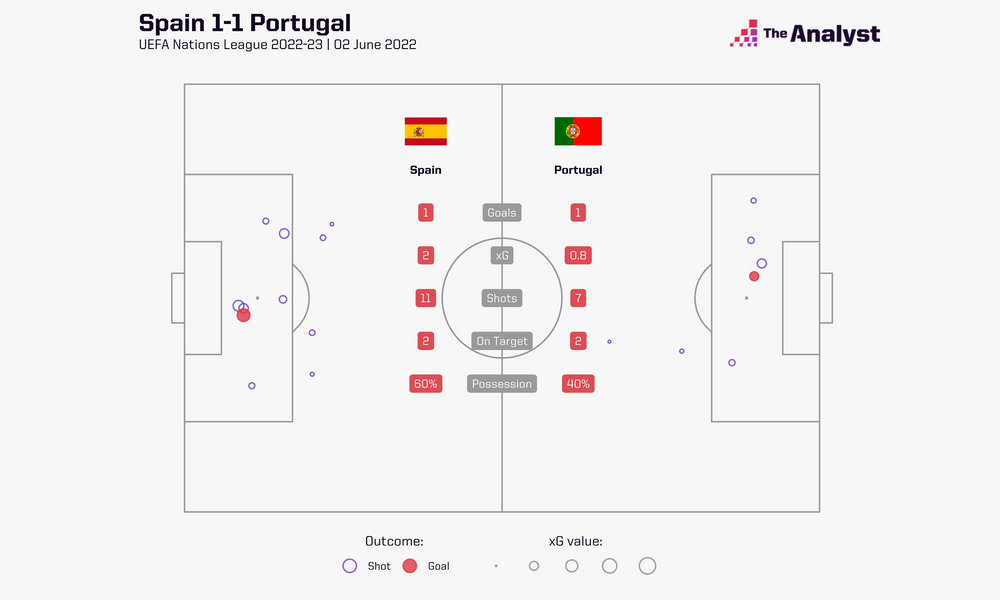1000x600 pixels.
Task: Click the red Goal legend circle
Action: click(x=409, y=566)
